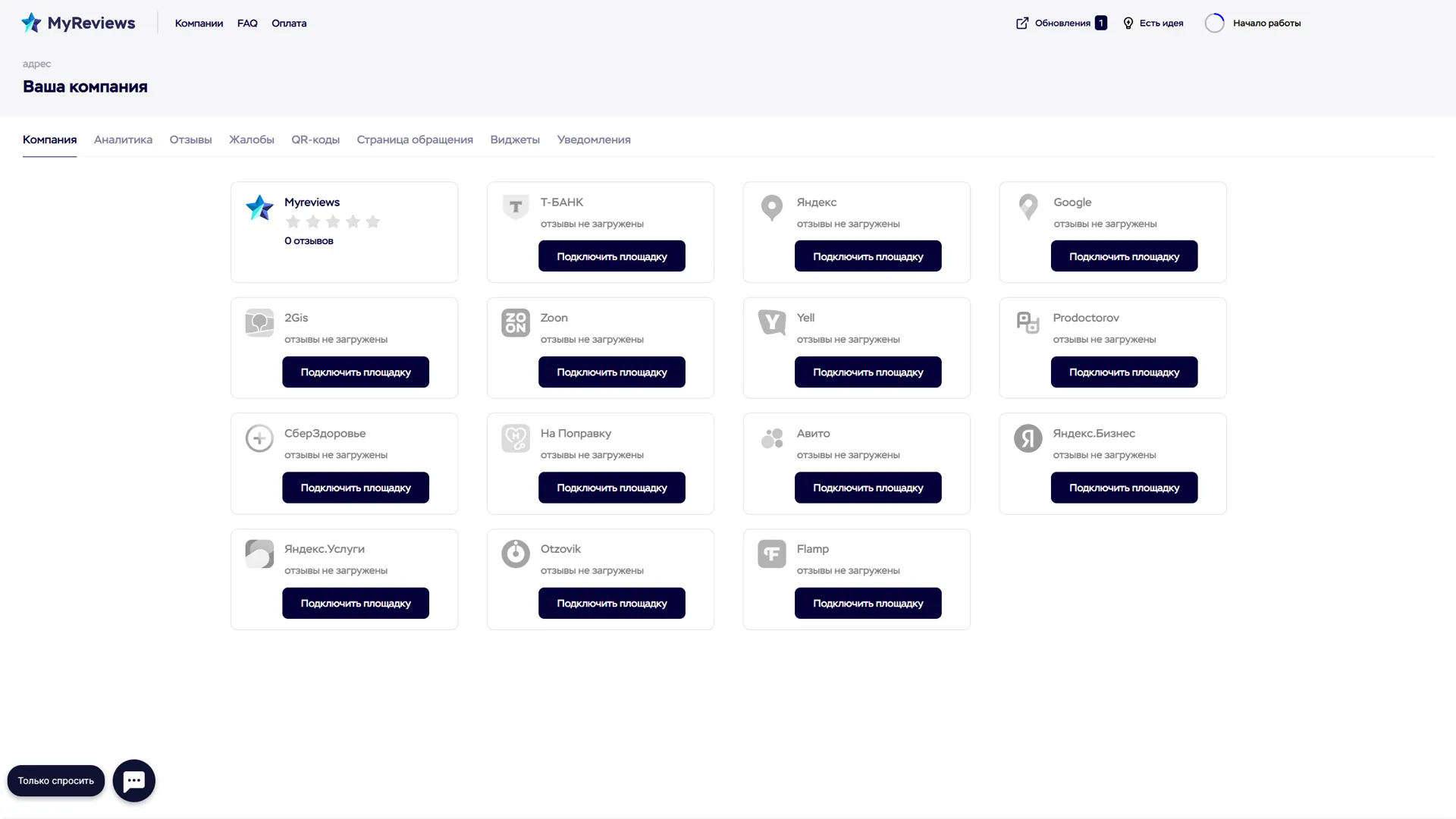The image size is (1456, 819).
Task: Open the QR-коды tab
Action: coord(315,140)
